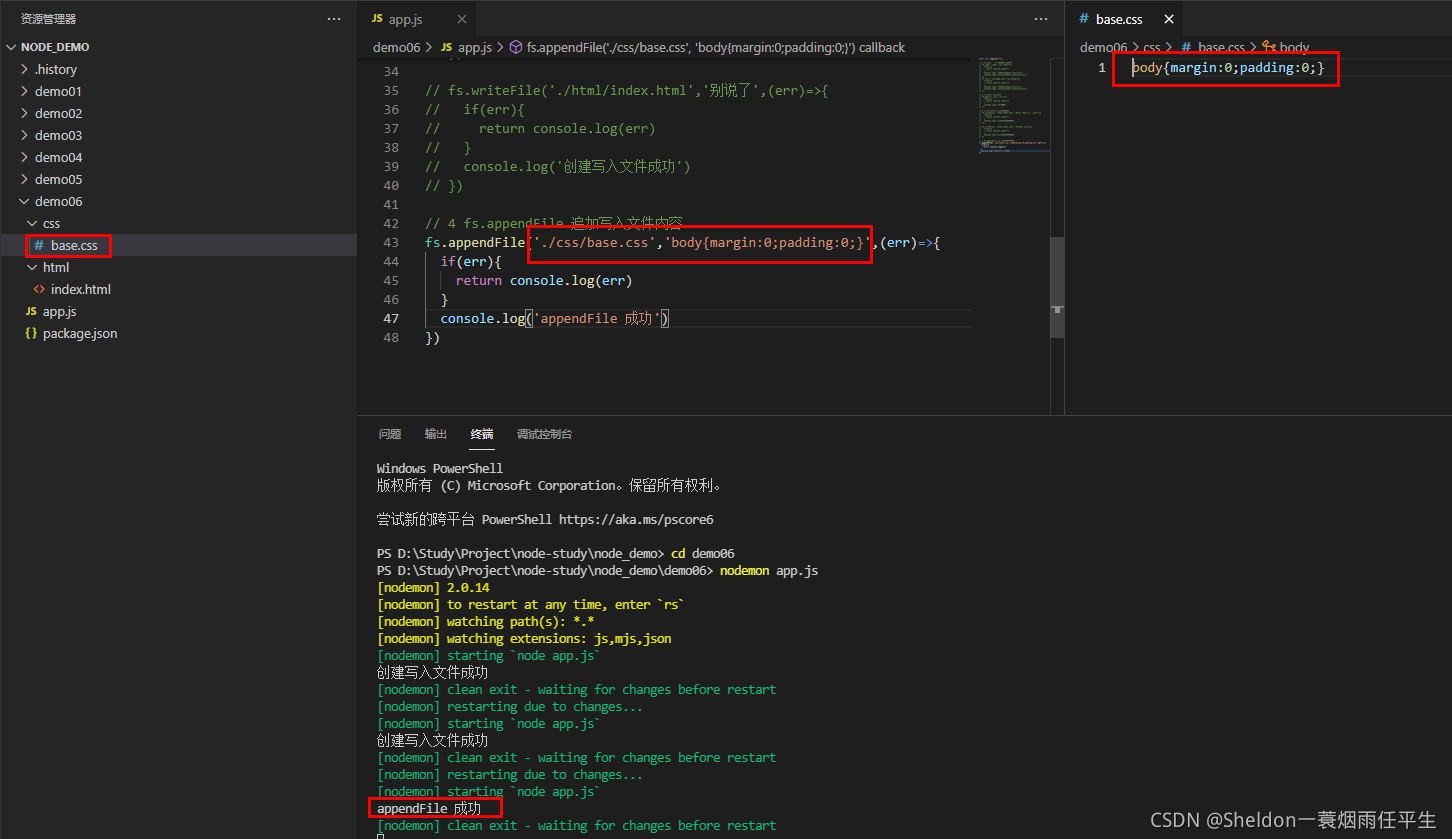Click demo06 in the app.js breadcrumb
Viewport: 1452px width, 839px height.
(397, 47)
